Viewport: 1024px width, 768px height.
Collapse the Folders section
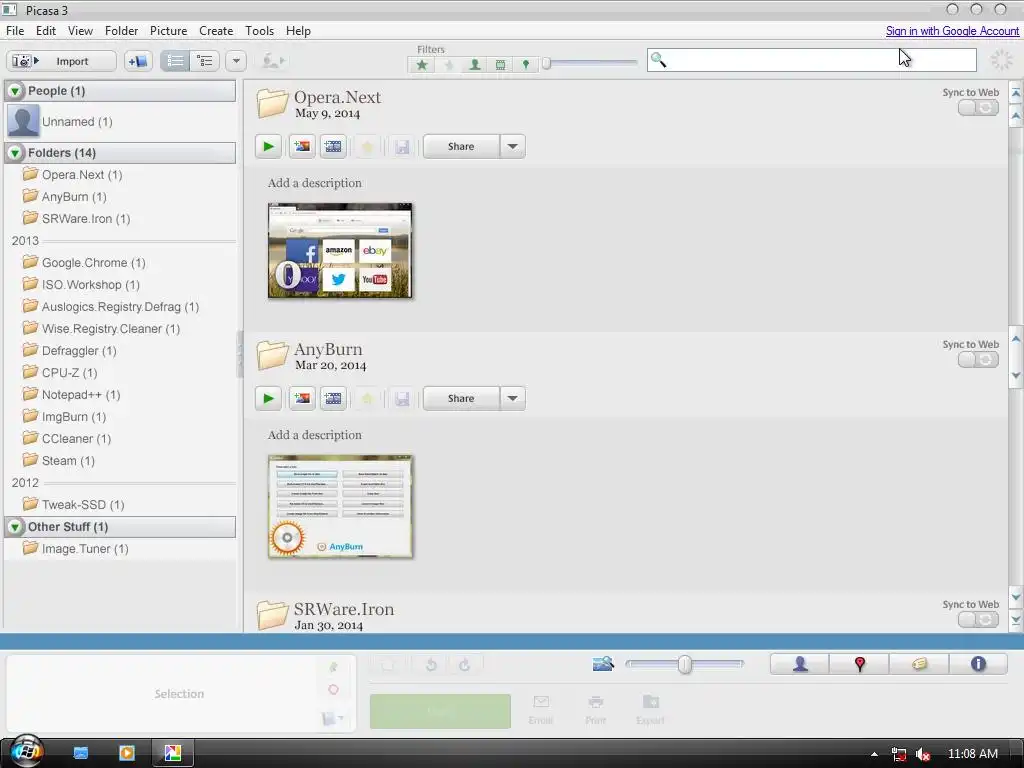[15, 153]
